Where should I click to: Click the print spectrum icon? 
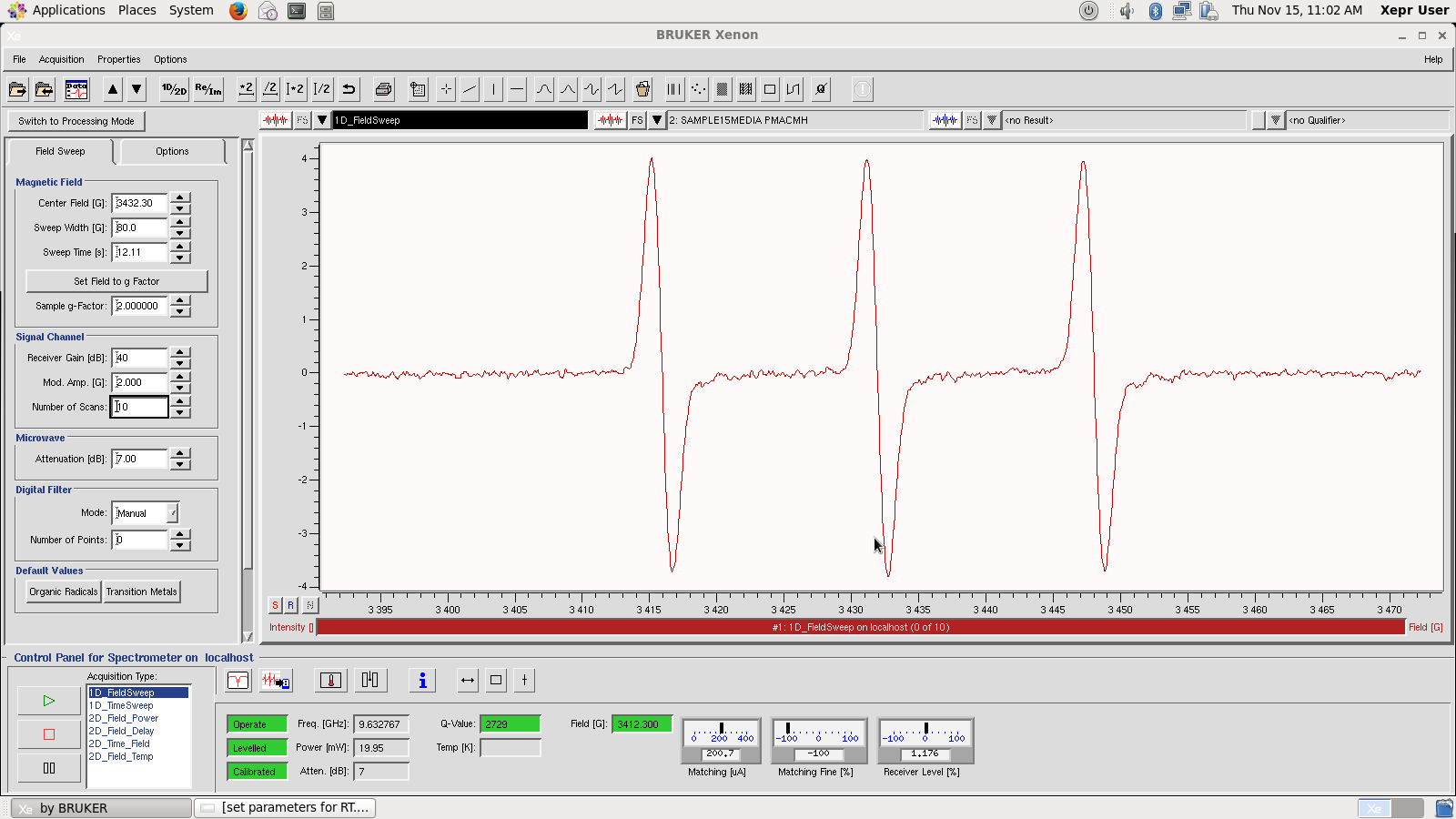(x=383, y=89)
